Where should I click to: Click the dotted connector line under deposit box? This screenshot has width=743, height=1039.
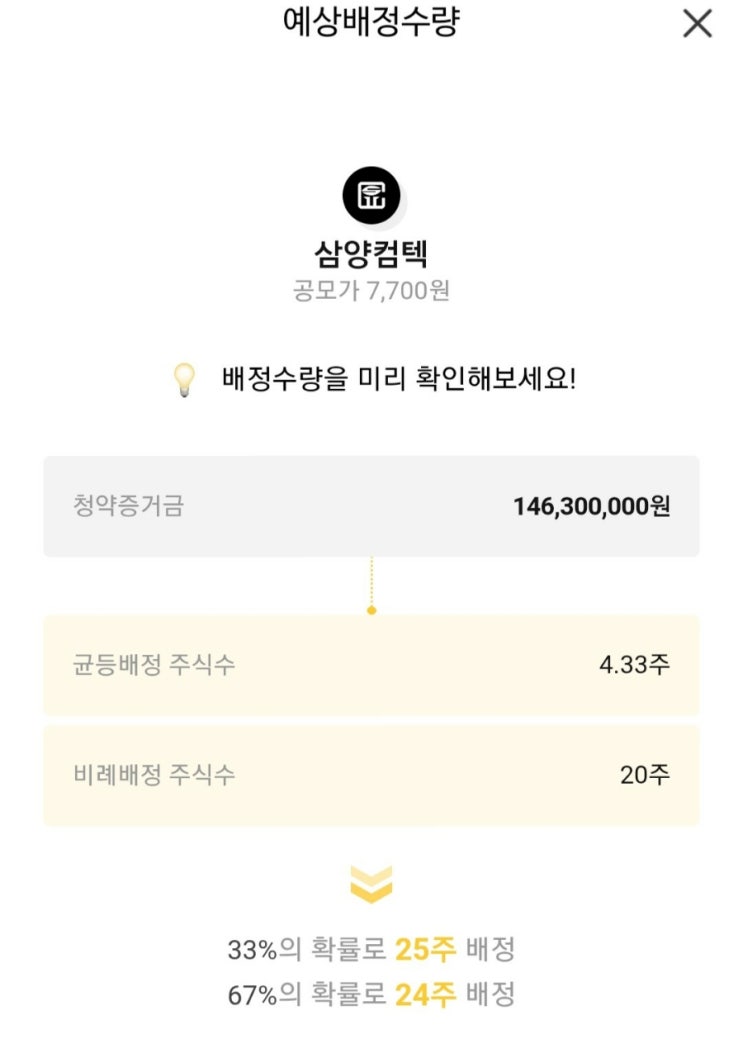371,580
